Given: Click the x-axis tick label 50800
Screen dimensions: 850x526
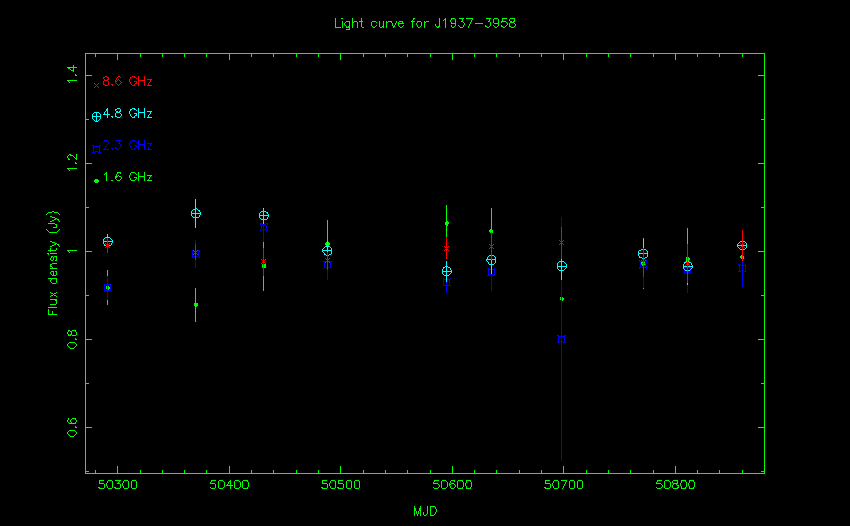Looking at the screenshot, I should tap(675, 485).
